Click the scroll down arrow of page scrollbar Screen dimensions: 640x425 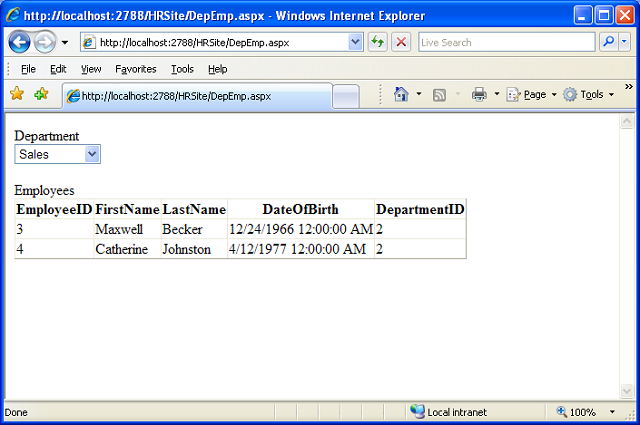[627, 391]
